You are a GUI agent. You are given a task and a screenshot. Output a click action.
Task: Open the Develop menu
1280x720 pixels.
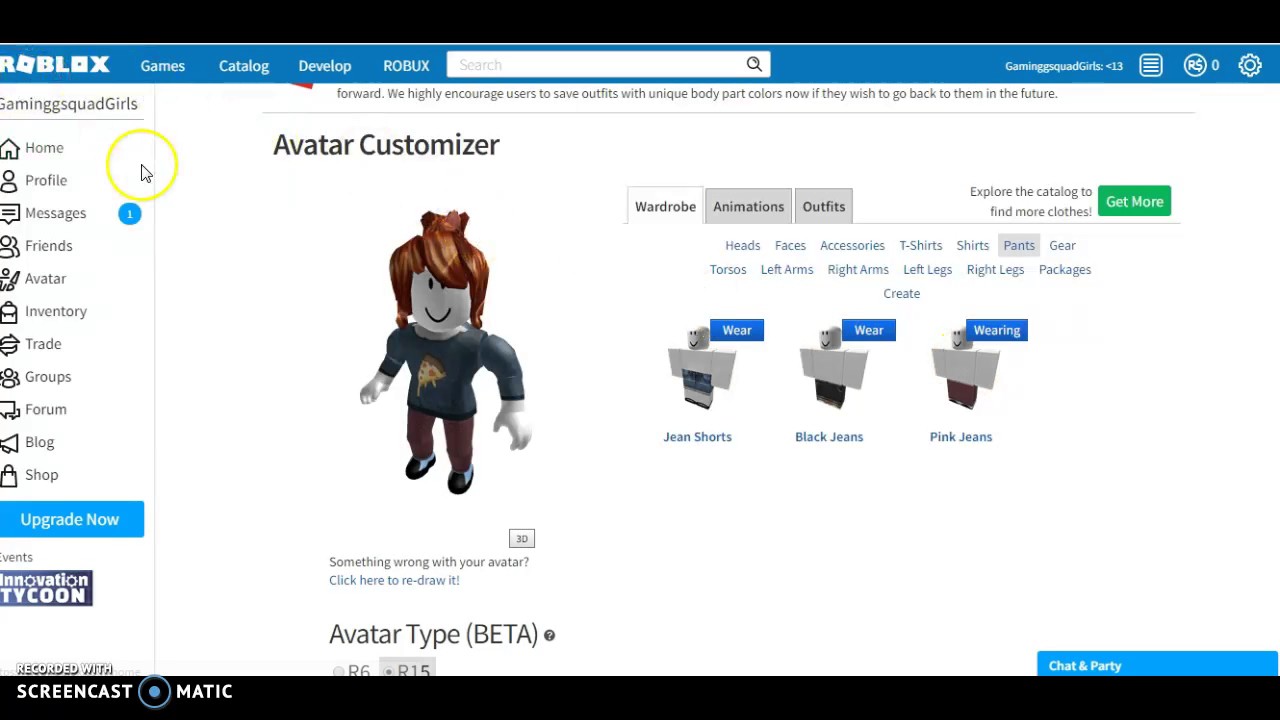(x=325, y=65)
